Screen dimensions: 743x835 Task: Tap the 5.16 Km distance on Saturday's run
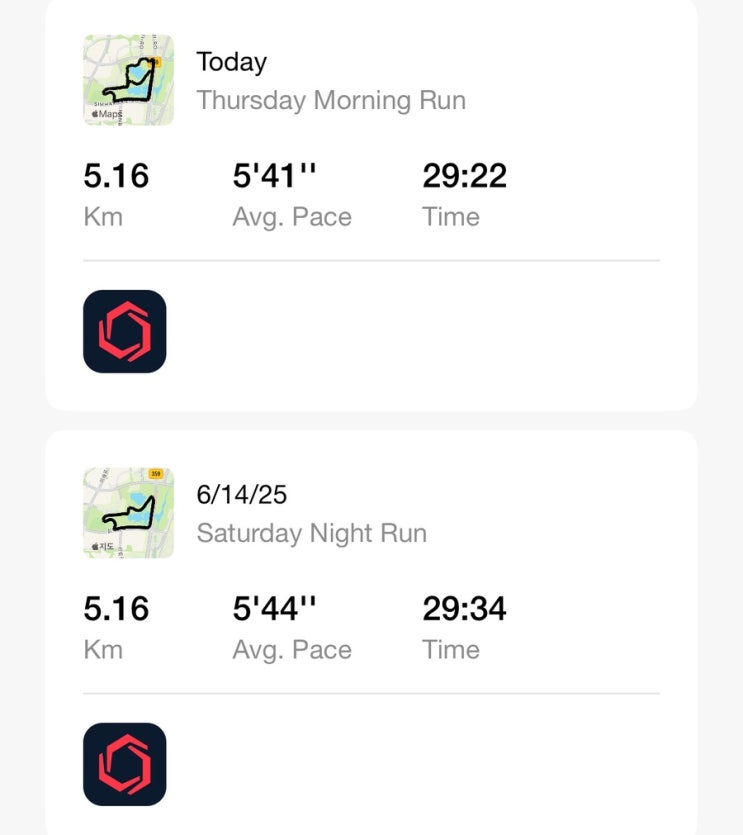pos(116,609)
